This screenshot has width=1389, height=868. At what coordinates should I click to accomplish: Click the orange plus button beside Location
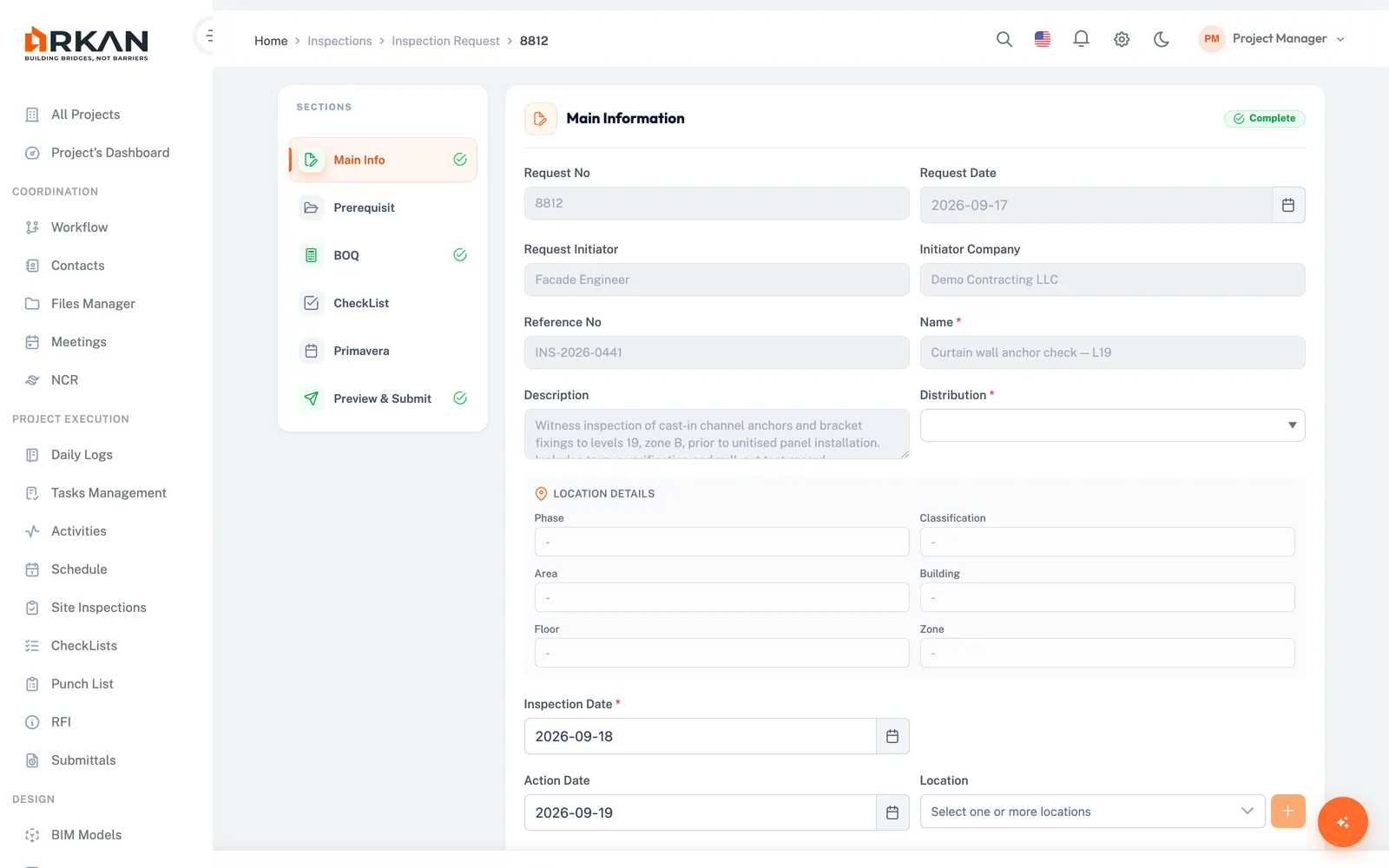click(x=1287, y=811)
